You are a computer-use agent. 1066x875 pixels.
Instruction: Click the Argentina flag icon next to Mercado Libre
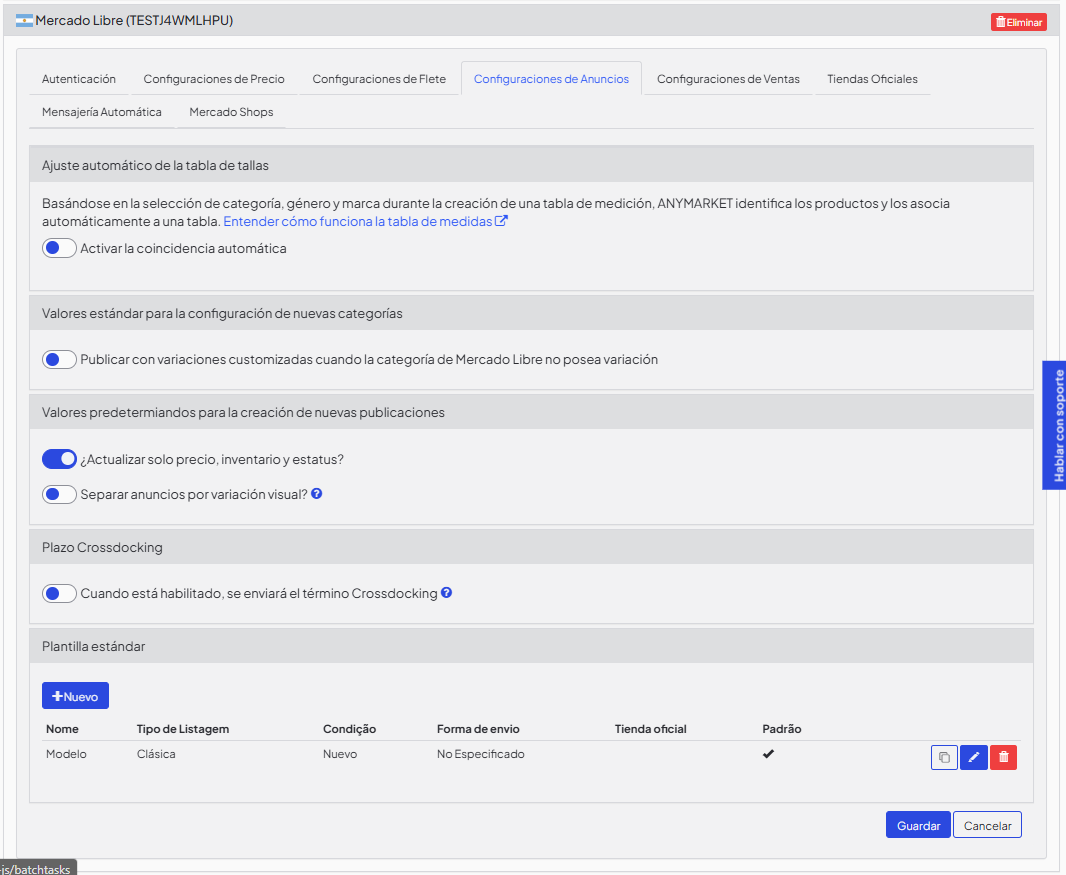pos(24,21)
